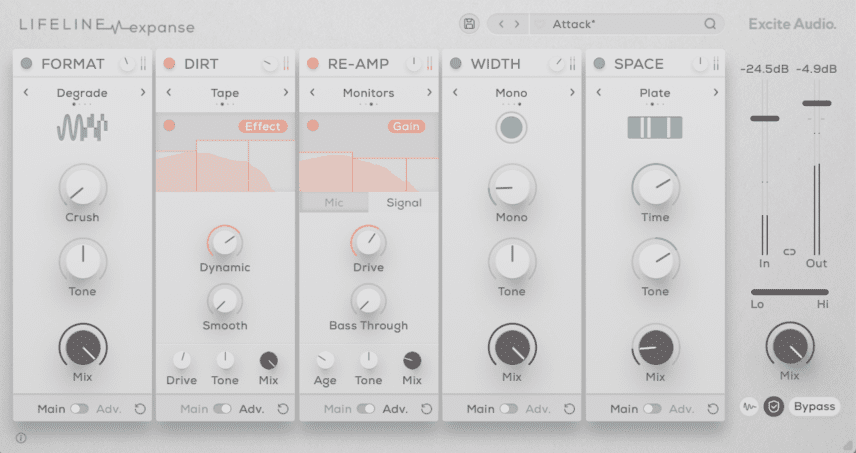Click the Lo-Hi range slider
The height and width of the screenshot is (453, 856).
(x=790, y=292)
